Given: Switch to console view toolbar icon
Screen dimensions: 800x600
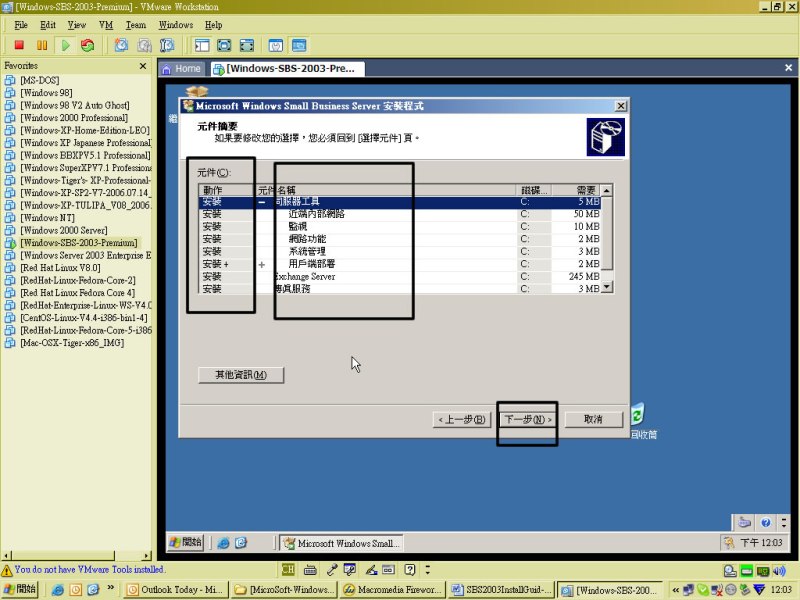Looking at the screenshot, I should click(299, 45).
